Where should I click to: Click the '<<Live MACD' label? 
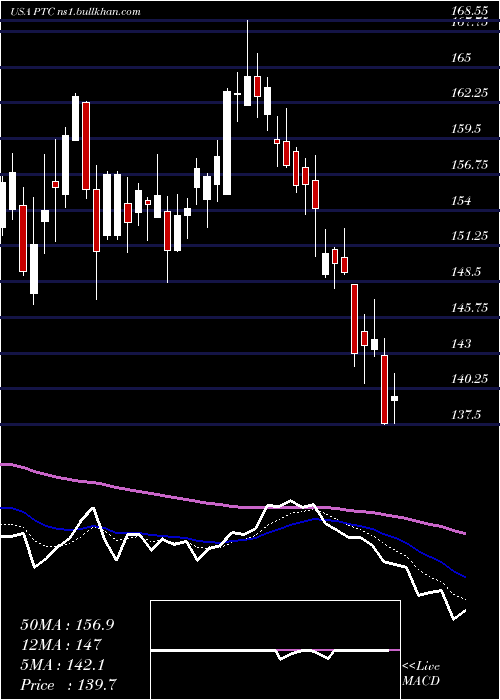[x=421, y=673]
